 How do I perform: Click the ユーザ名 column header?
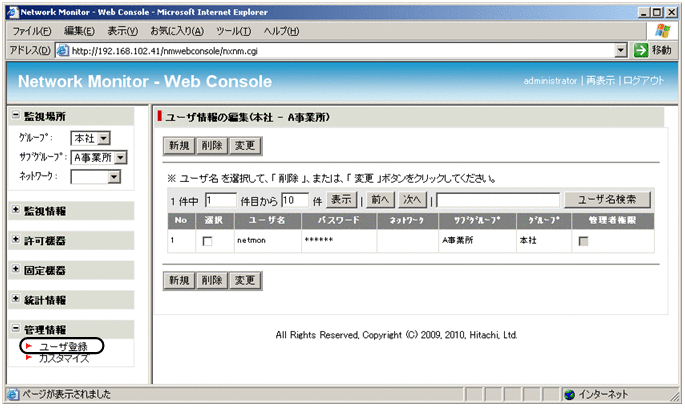[x=267, y=221]
